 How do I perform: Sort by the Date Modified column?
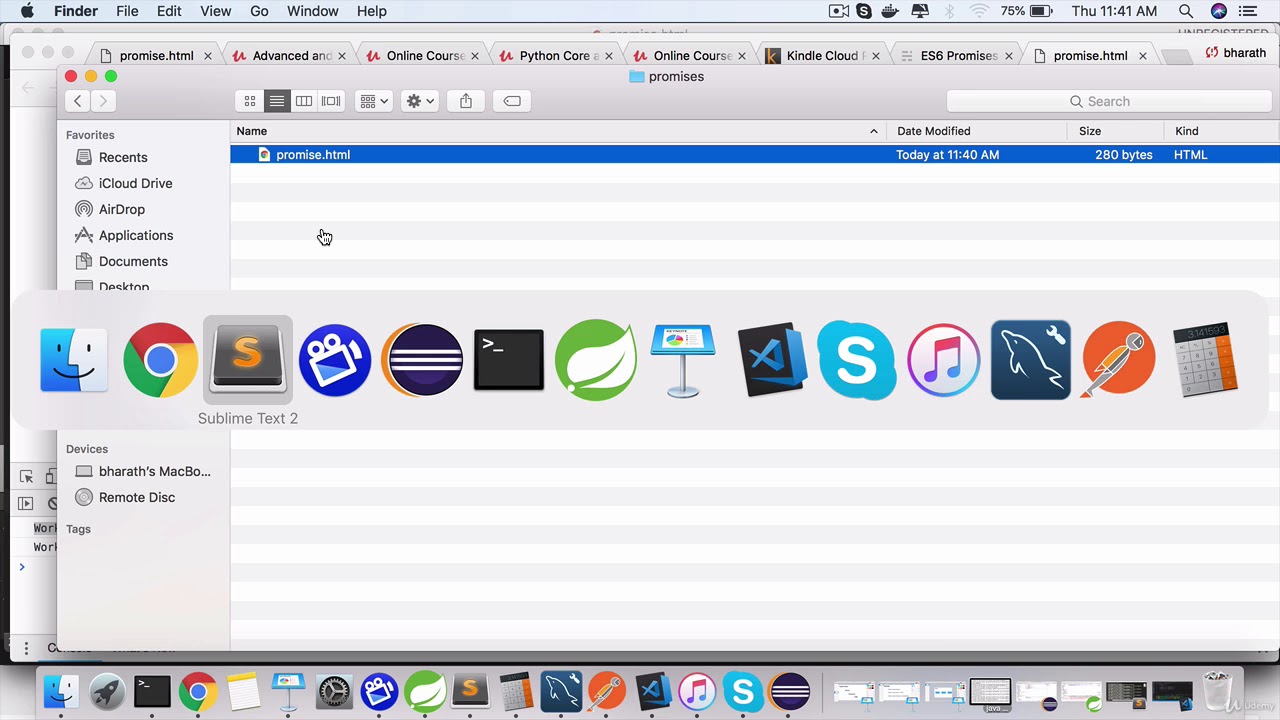click(977, 131)
